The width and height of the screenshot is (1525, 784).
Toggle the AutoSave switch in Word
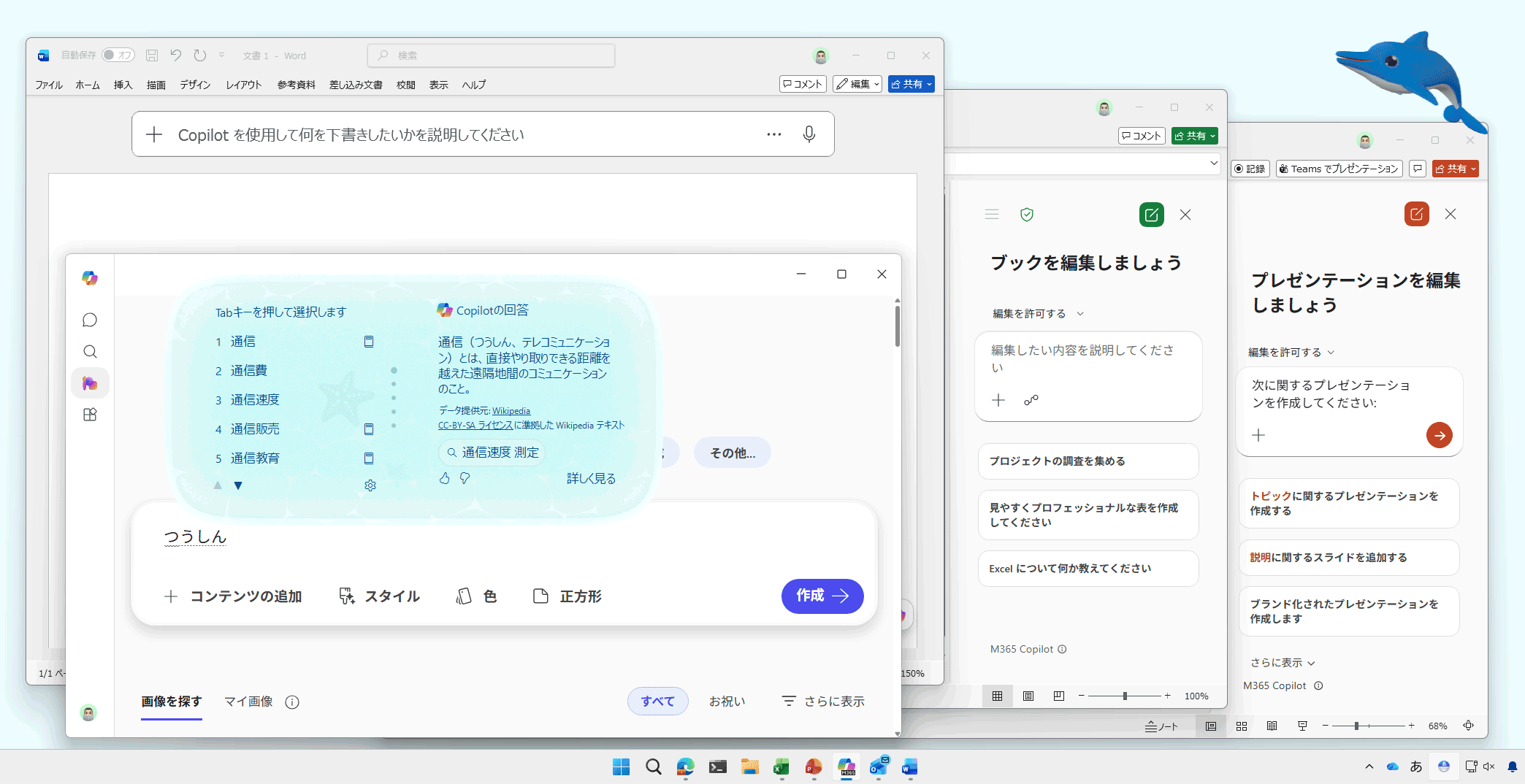(x=118, y=55)
